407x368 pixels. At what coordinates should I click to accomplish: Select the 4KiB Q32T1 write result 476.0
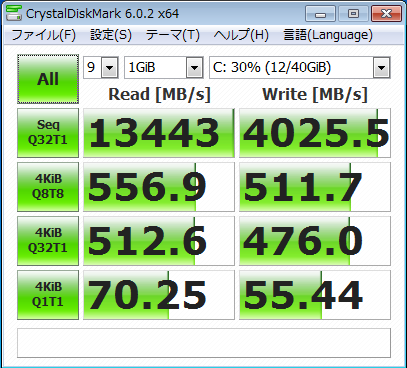[x=315, y=241]
